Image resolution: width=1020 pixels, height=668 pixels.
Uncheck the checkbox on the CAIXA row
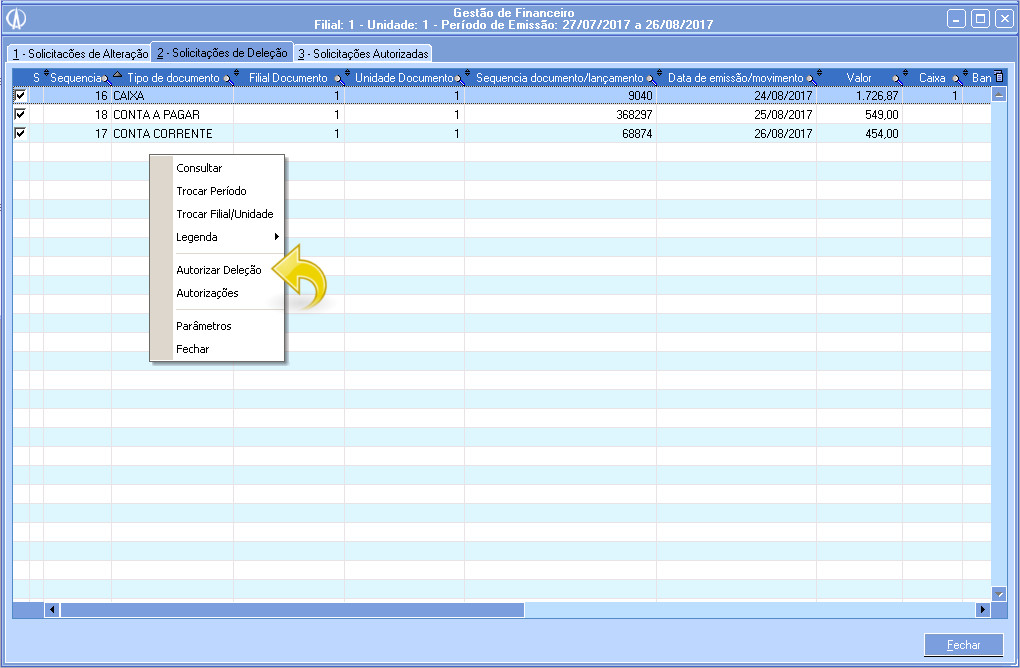20,95
